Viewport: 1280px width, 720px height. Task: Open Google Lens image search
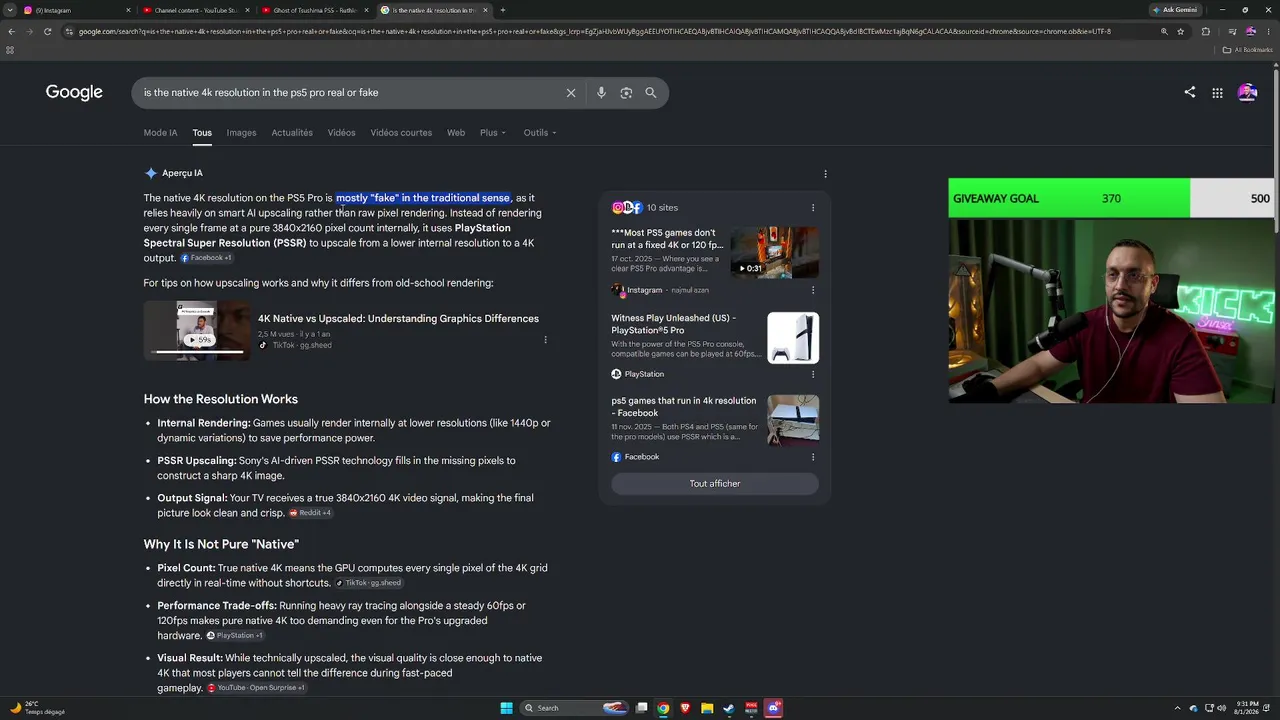(x=626, y=93)
